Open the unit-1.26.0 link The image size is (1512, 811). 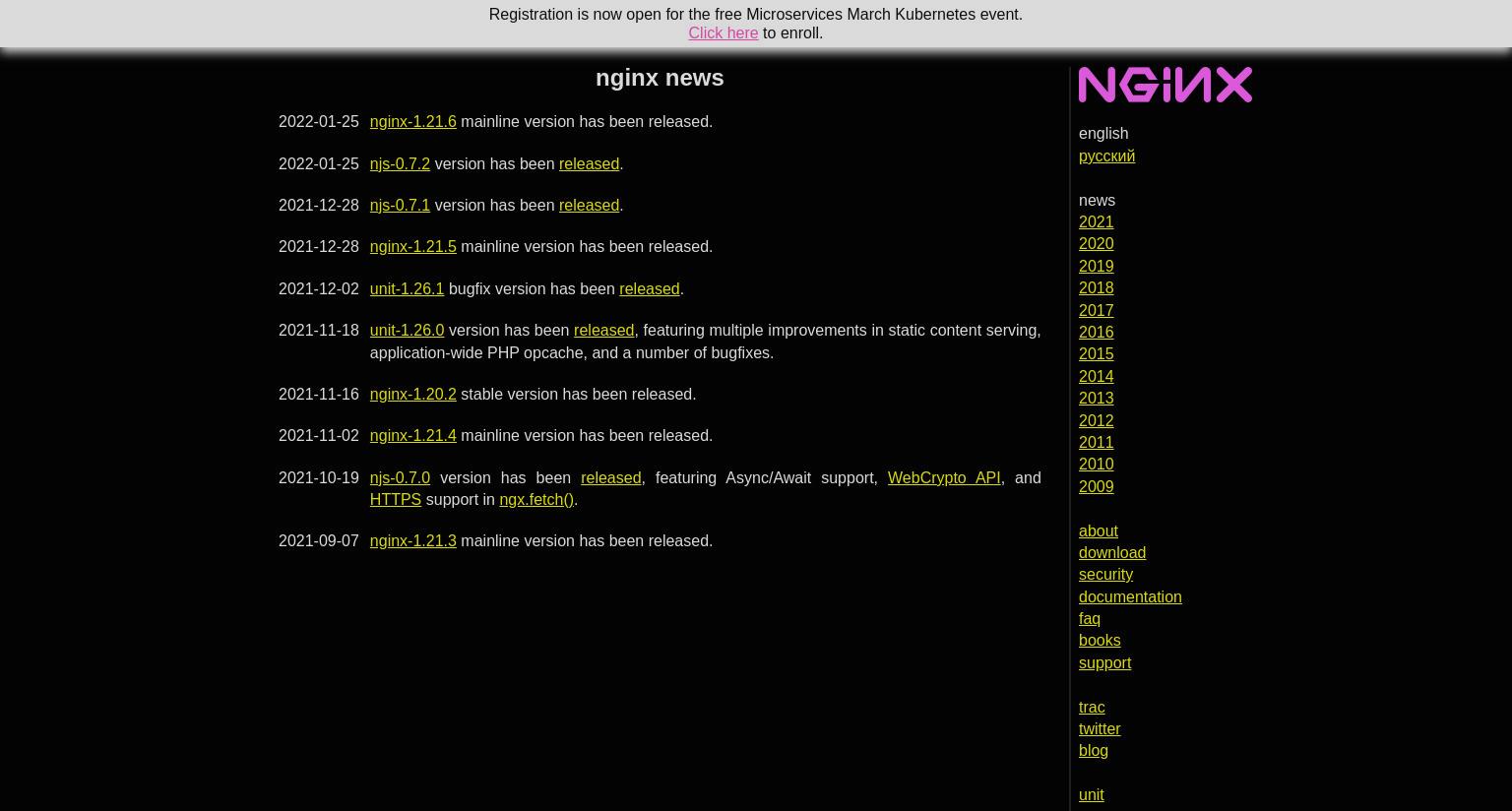coord(407,330)
